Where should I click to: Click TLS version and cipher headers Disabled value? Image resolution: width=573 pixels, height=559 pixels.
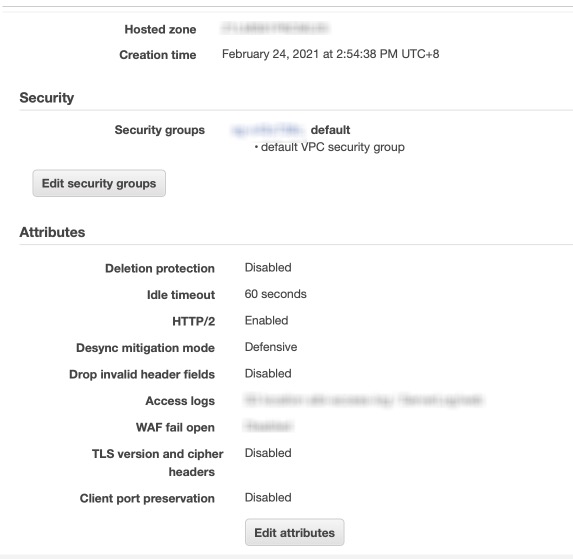(268, 453)
